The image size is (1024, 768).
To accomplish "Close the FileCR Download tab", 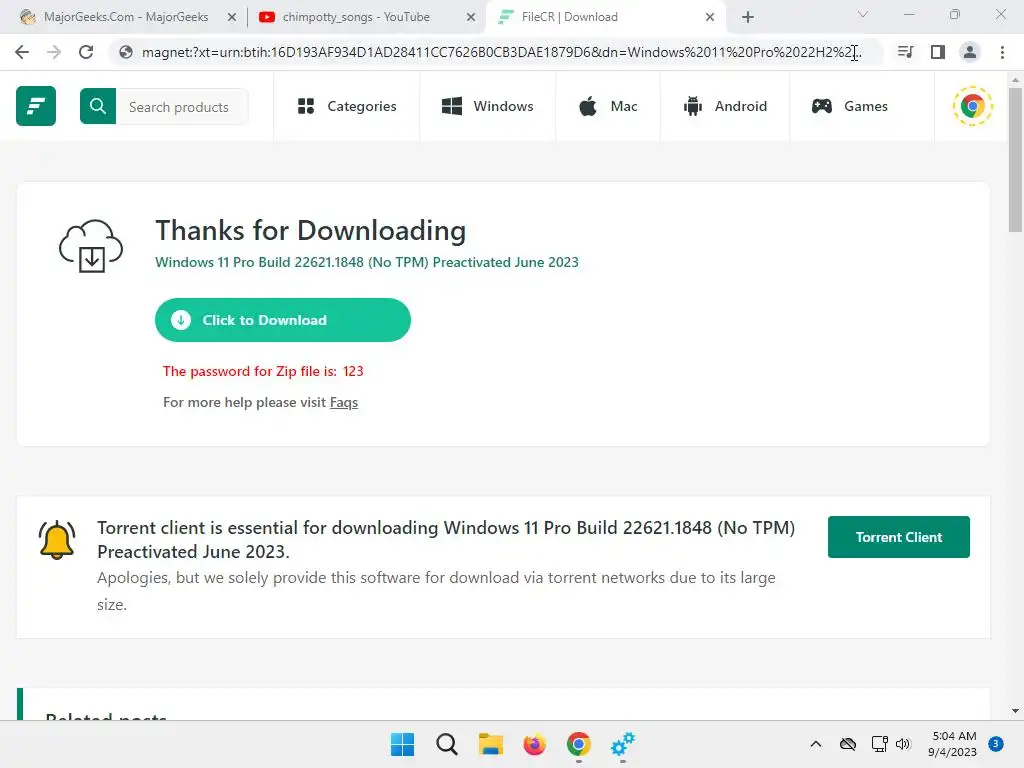I will point(710,18).
